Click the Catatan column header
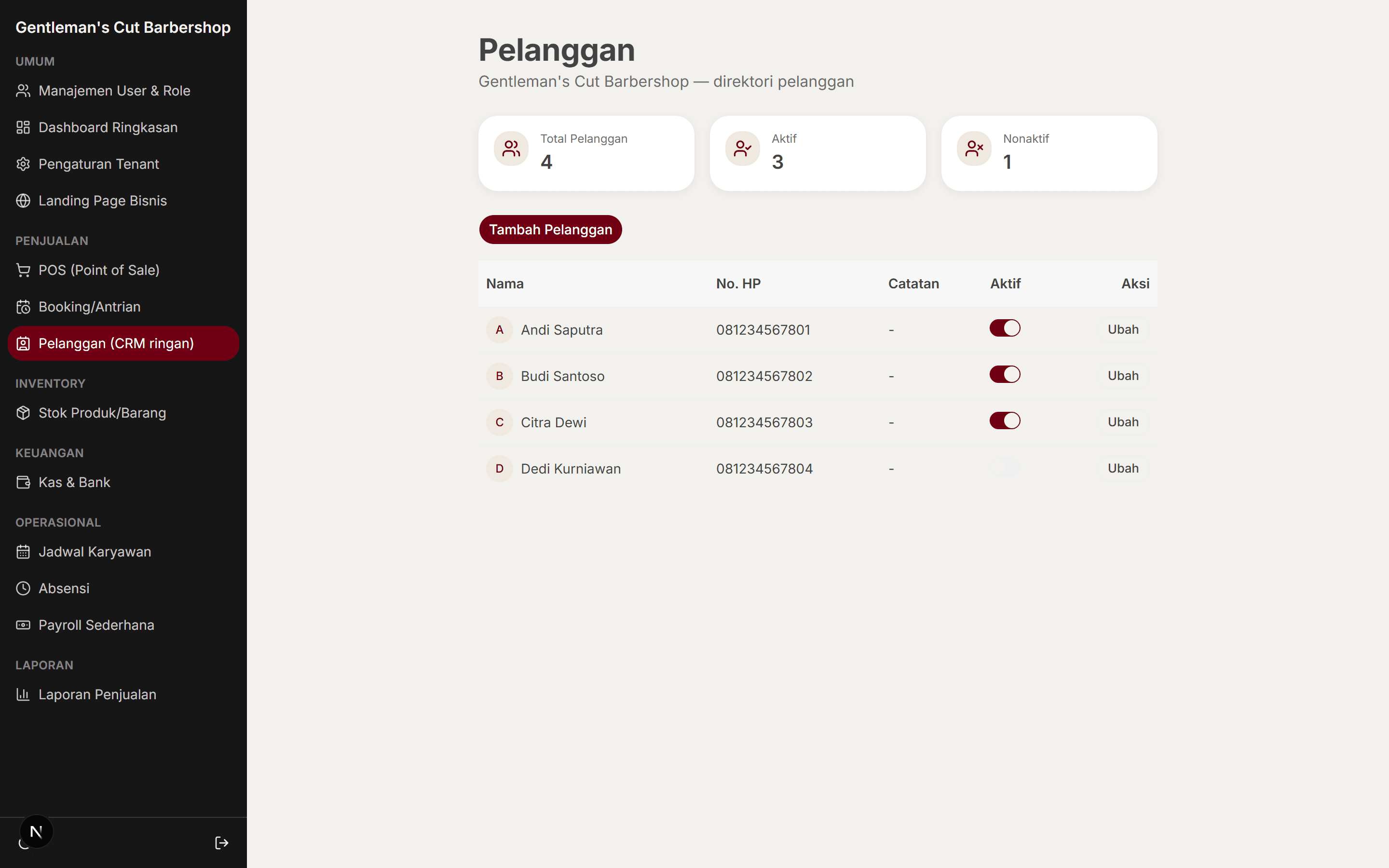This screenshot has height=868, width=1389. point(913,284)
